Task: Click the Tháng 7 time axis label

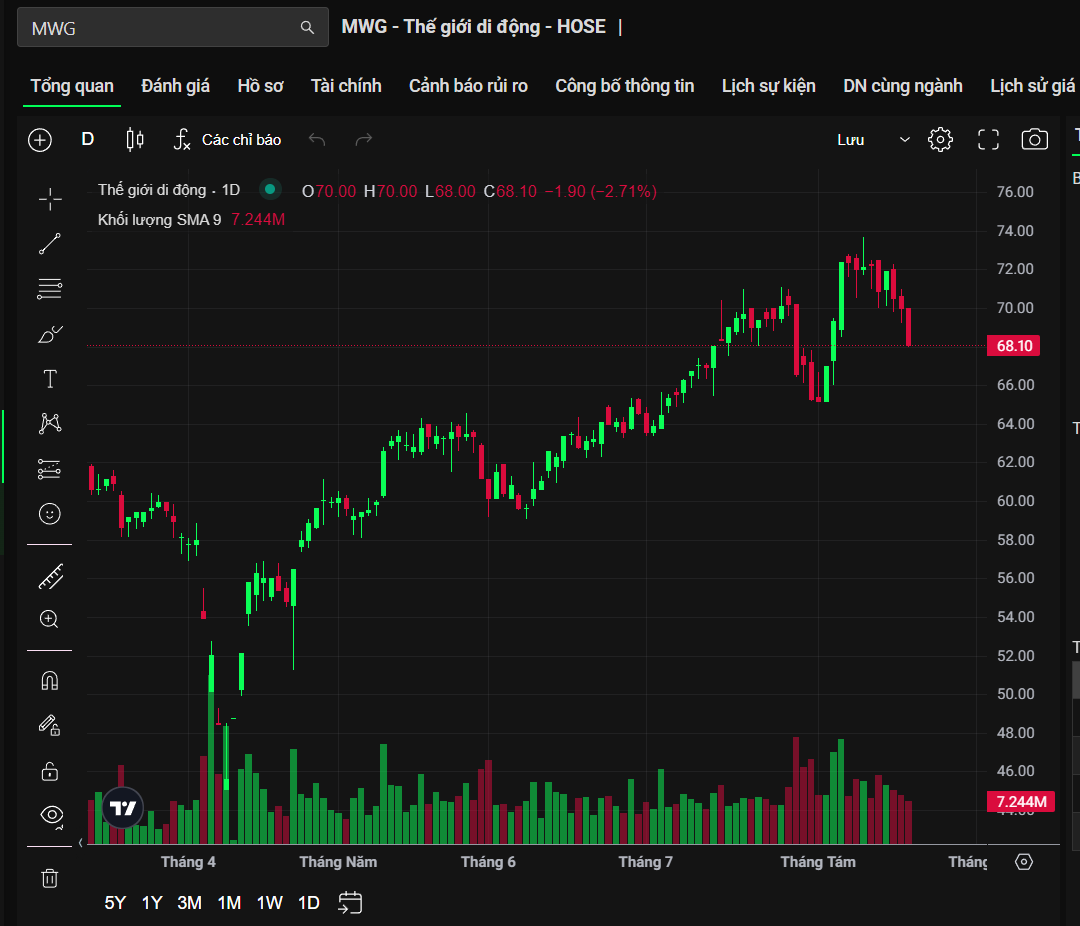Action: [x=645, y=862]
